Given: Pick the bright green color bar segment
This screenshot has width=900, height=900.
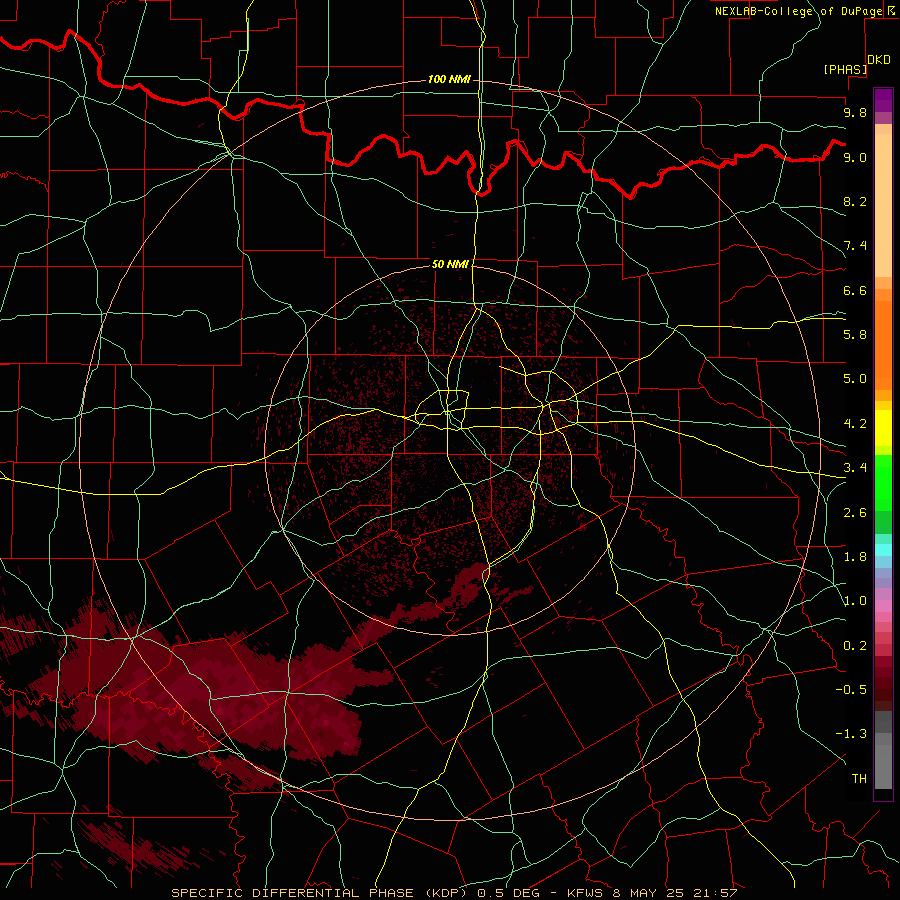Looking at the screenshot, I should point(883,482).
